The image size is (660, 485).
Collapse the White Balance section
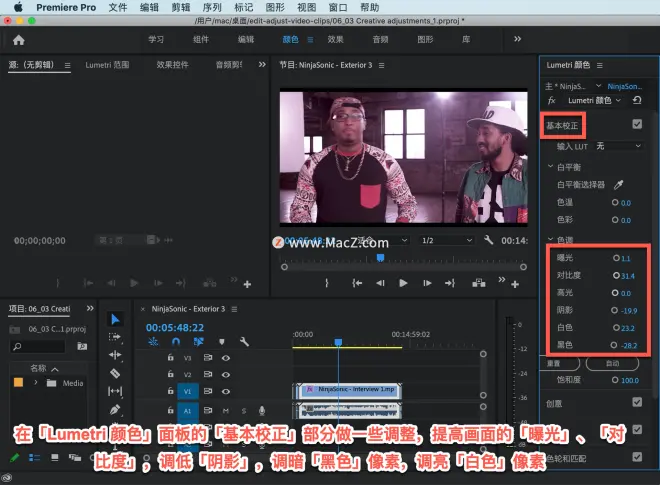point(550,166)
